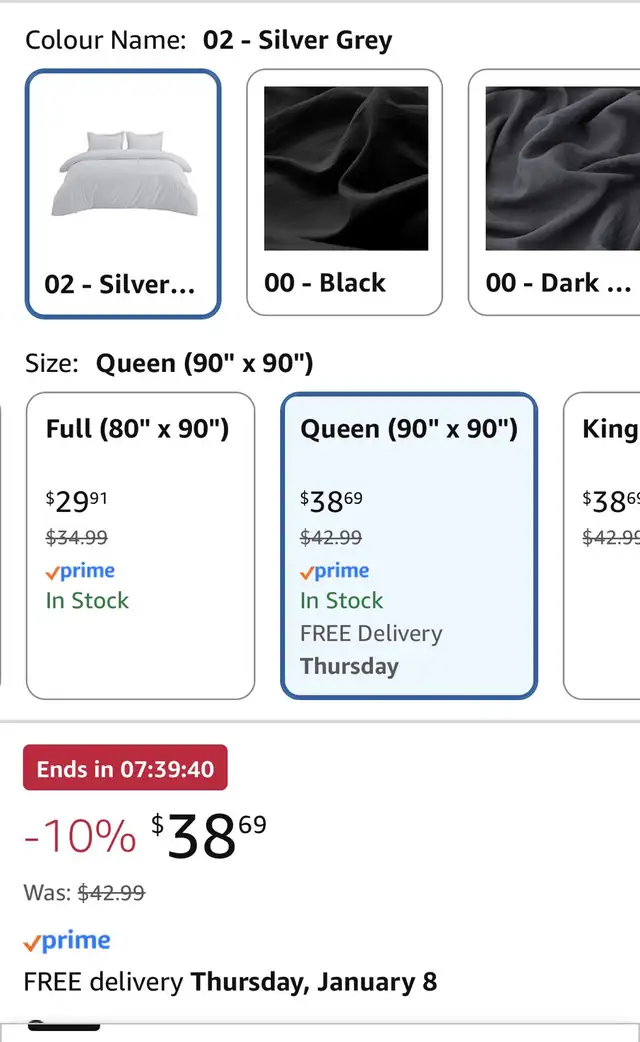Click the large $38.69 deal price
This screenshot has width=640, height=1042.
click(x=209, y=836)
